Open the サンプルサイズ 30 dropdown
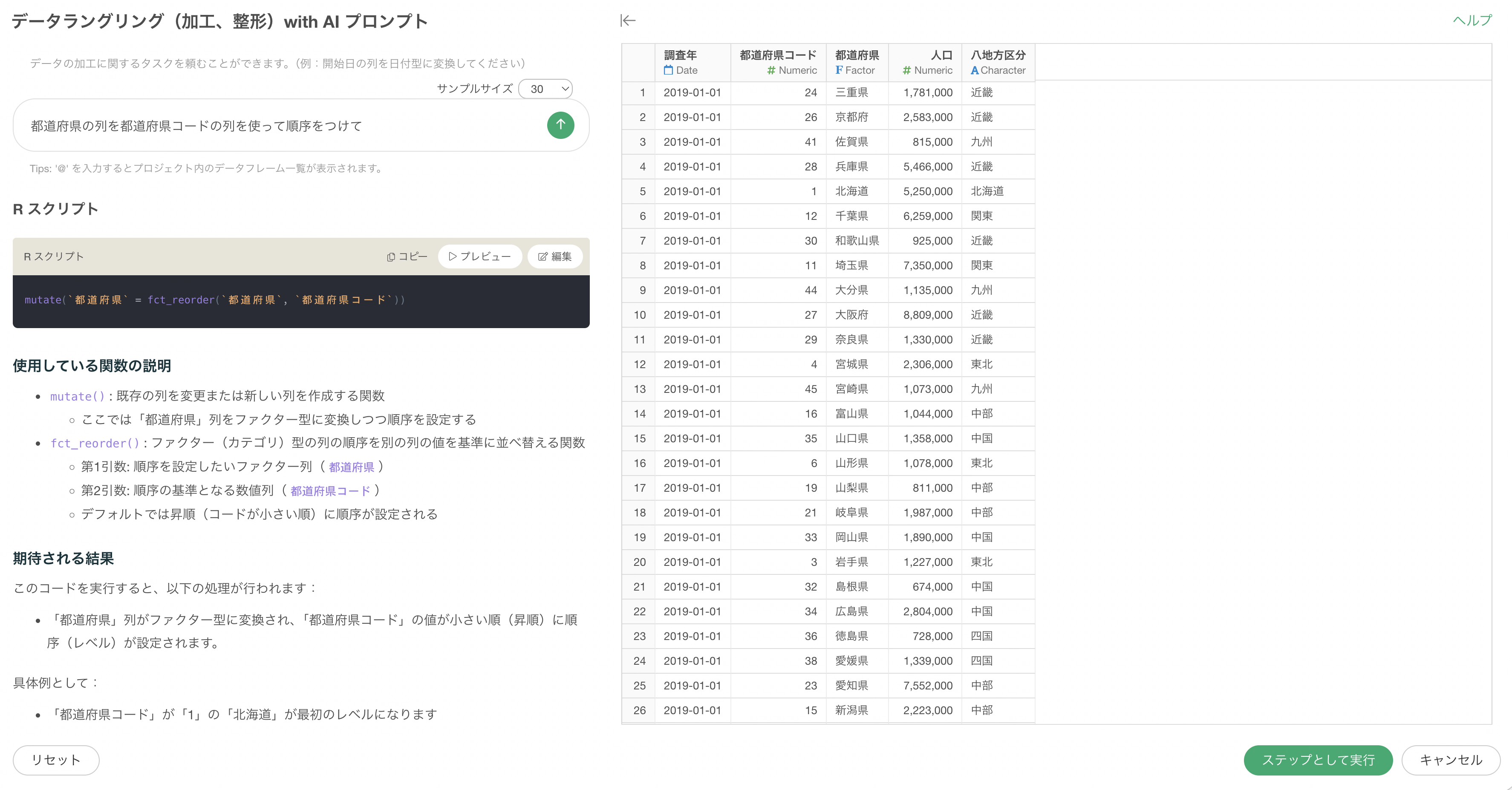Viewport: 1512px width, 790px height. click(x=545, y=89)
